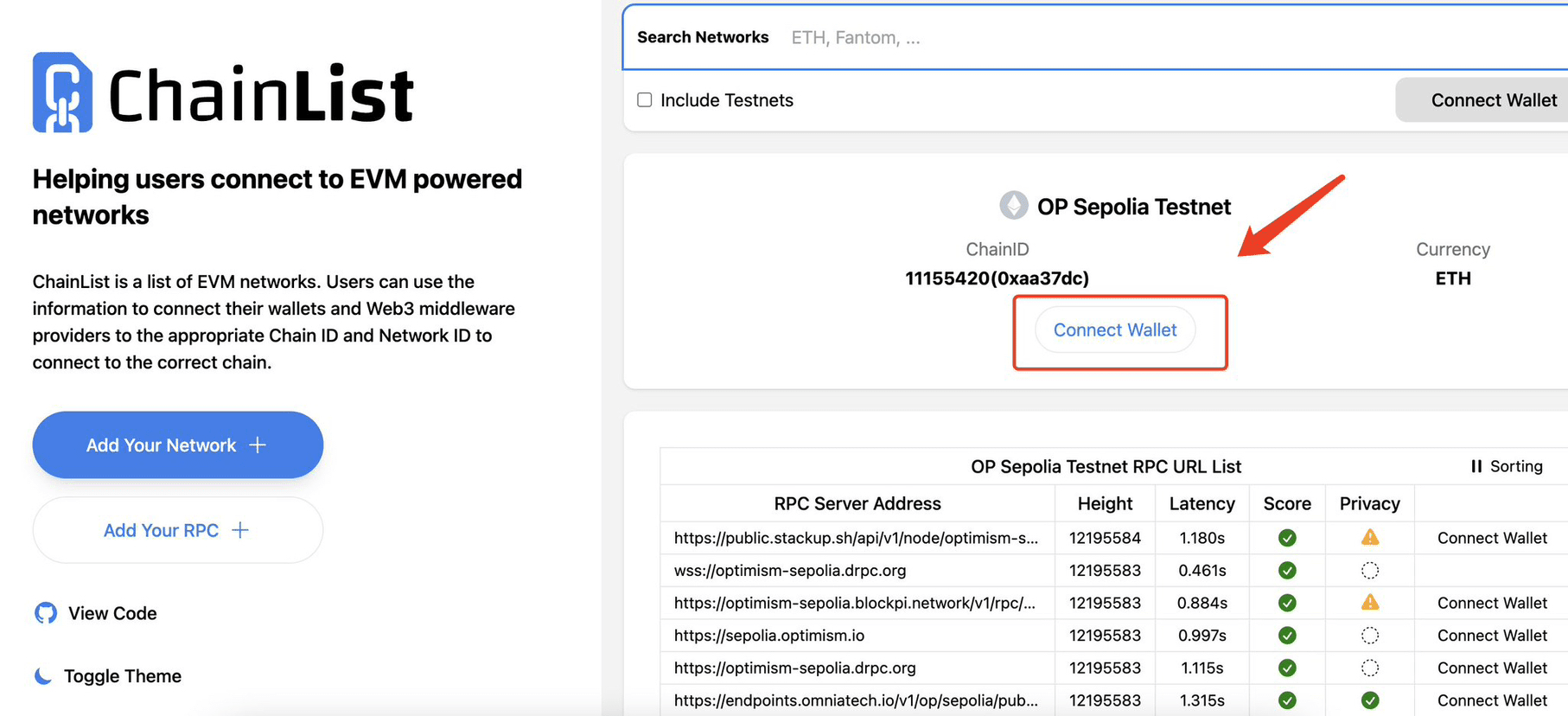Image resolution: width=1568 pixels, height=716 pixels.
Task: Click the RPC Server Address column header
Action: pos(857,503)
